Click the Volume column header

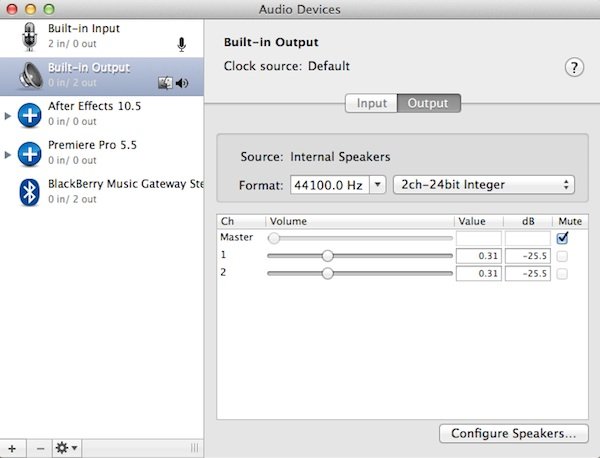pyautogui.click(x=360, y=222)
